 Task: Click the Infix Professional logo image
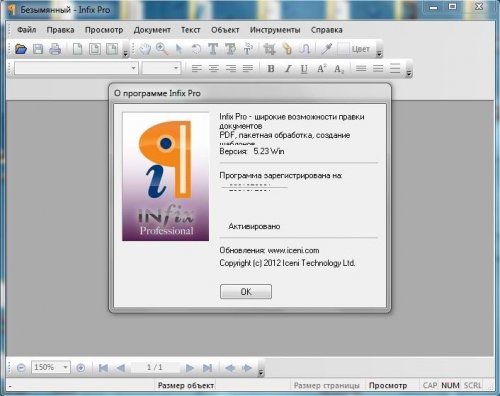[x=166, y=177]
